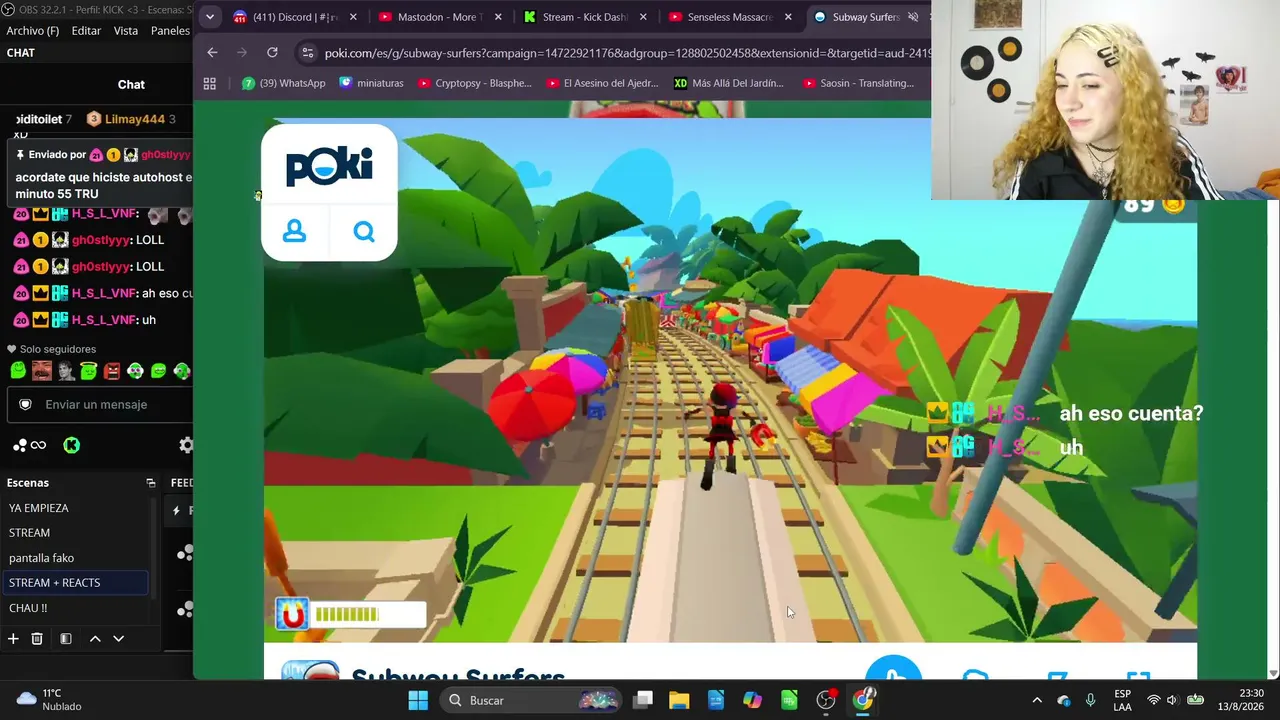
Task: Select the YA EMPIEZA scene
Action: (x=76, y=508)
